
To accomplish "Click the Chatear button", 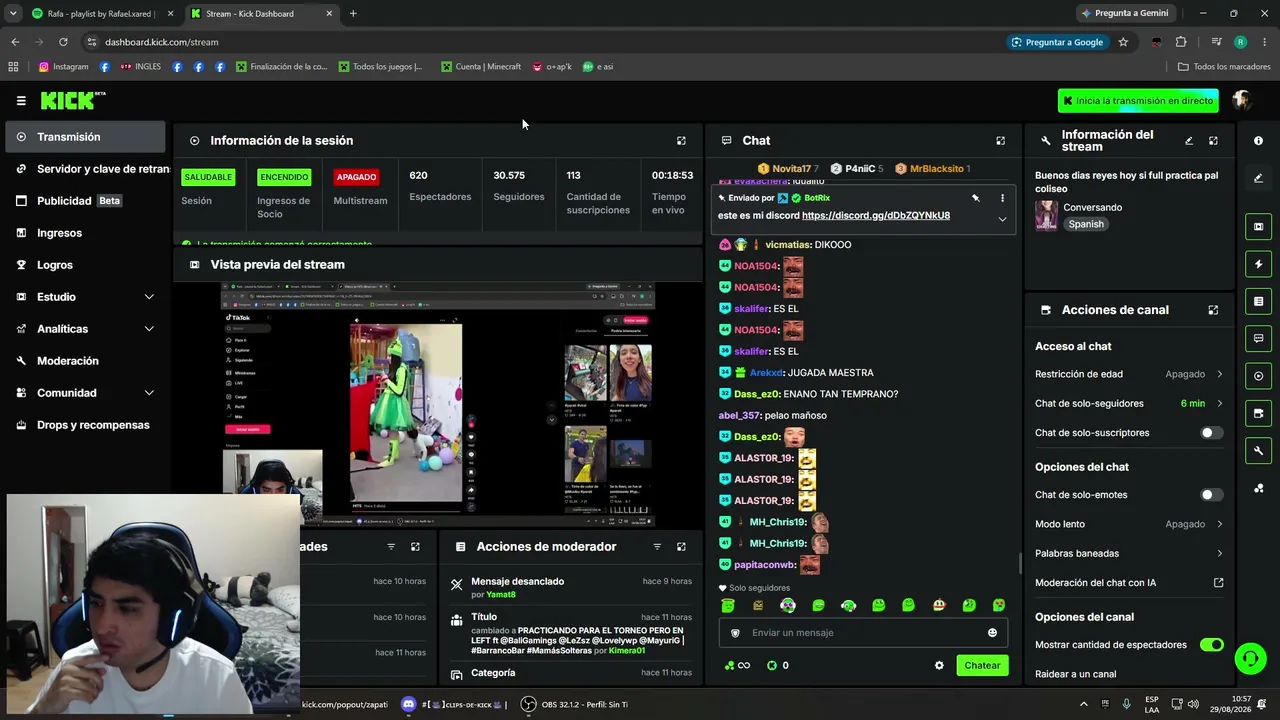I will 982,666.
